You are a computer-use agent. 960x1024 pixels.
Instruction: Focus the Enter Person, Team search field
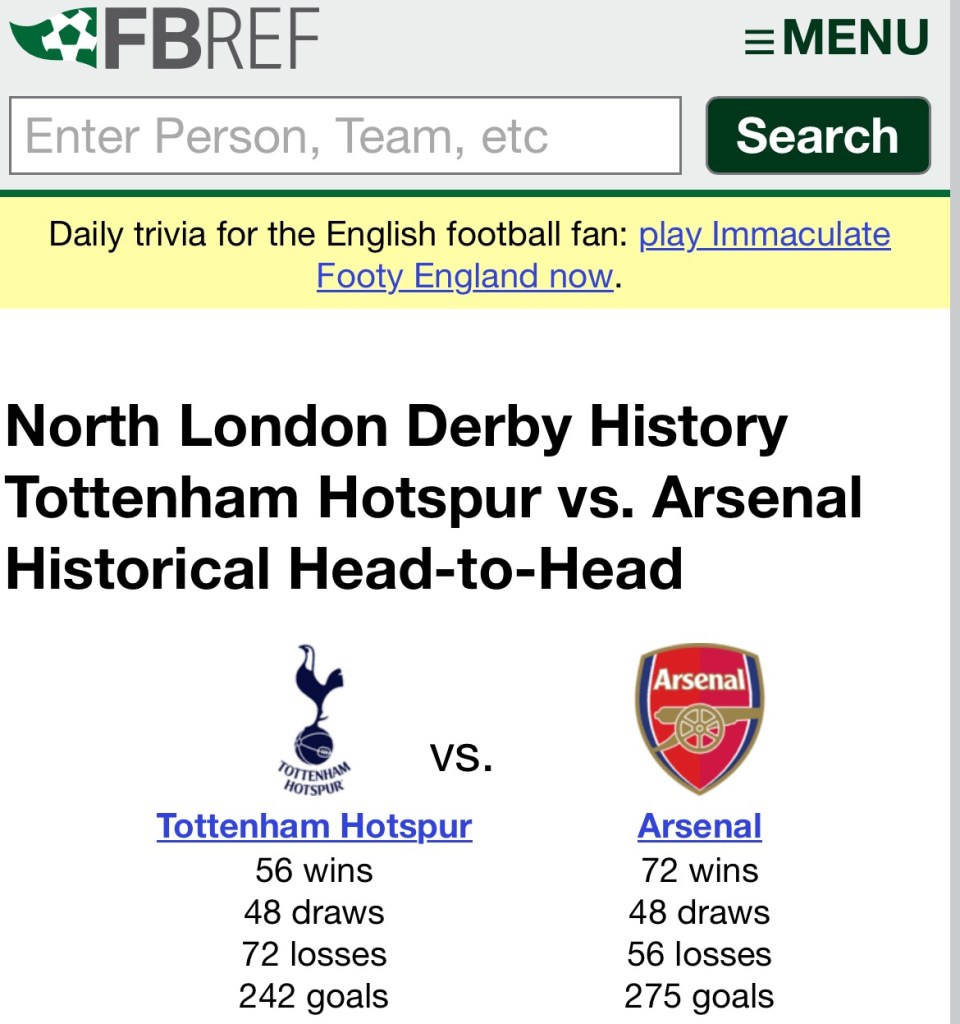tap(345, 136)
